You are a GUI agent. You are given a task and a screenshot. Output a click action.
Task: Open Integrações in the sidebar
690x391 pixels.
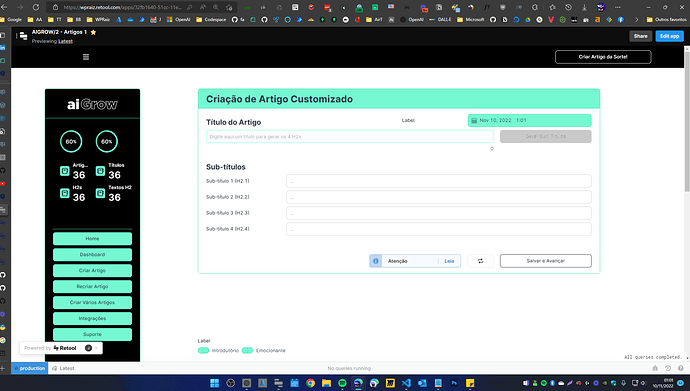point(92,318)
